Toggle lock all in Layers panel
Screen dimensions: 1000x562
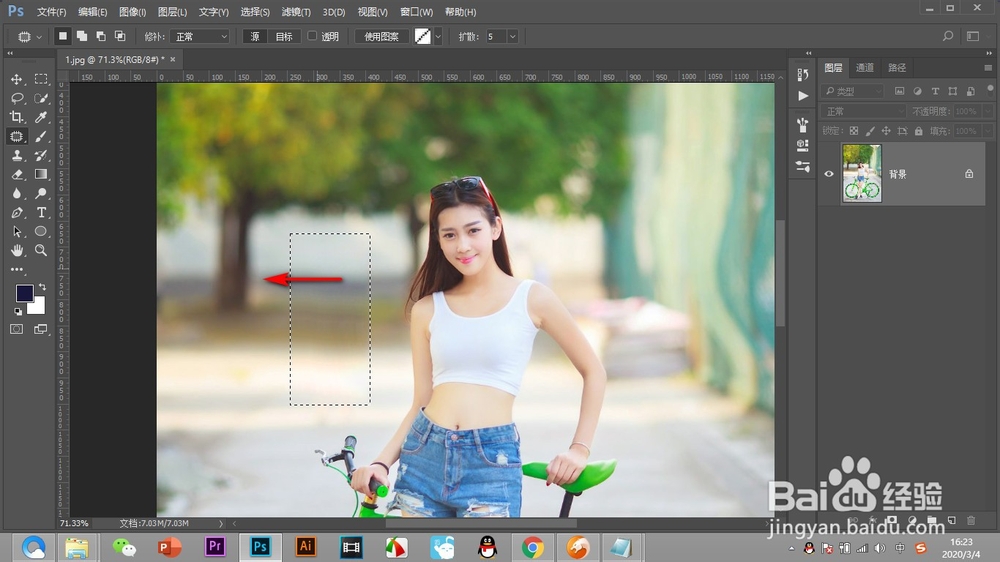click(918, 131)
